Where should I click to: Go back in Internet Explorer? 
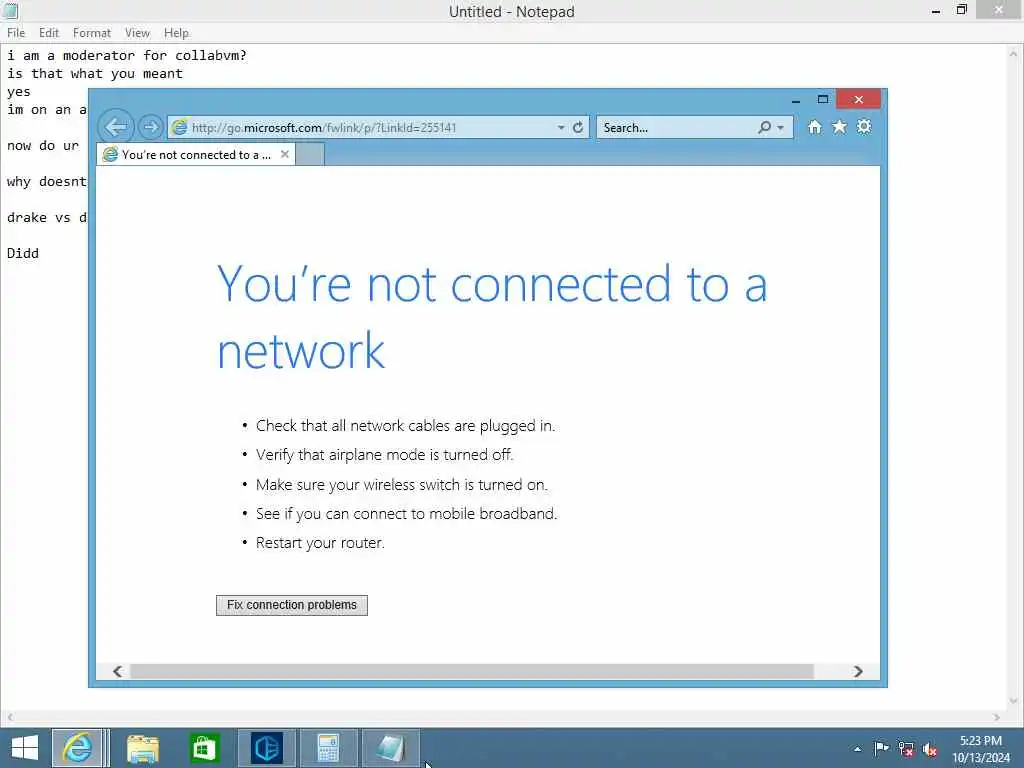point(116,127)
